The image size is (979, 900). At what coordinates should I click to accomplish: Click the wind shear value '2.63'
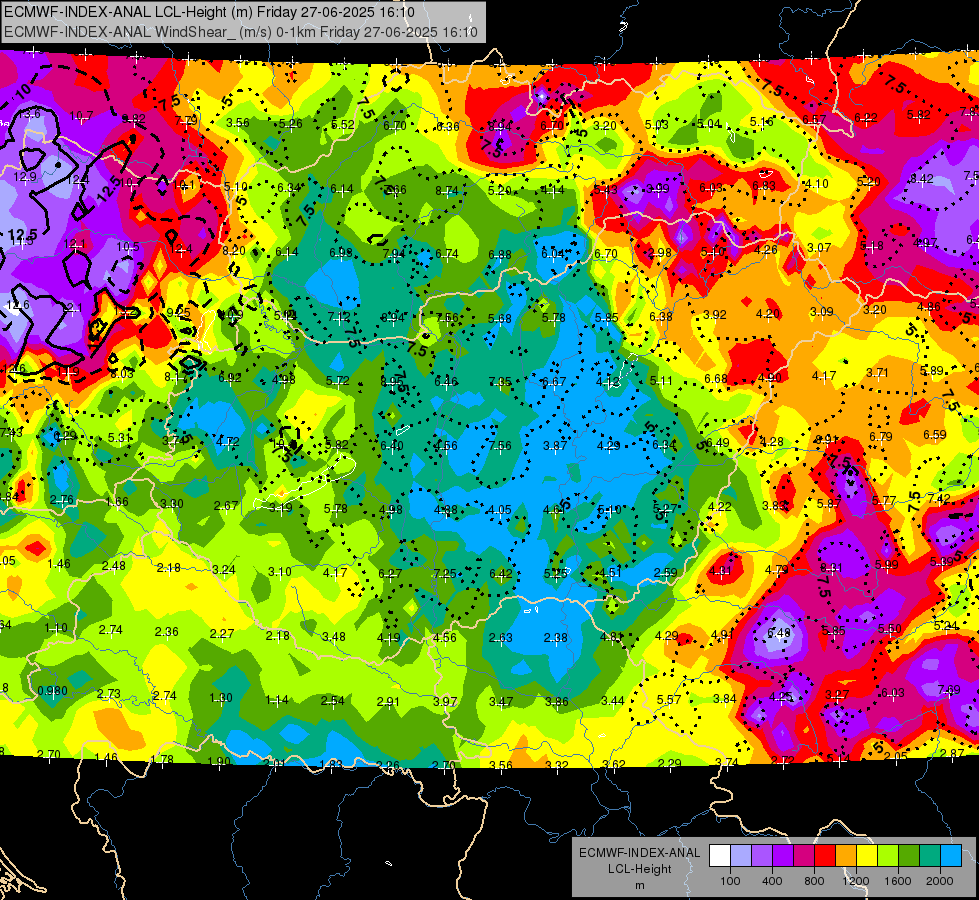tap(501, 638)
